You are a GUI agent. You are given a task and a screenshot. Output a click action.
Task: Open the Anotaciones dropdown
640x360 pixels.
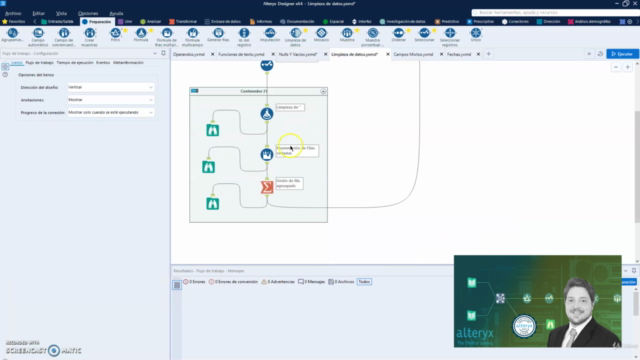pyautogui.click(x=111, y=100)
